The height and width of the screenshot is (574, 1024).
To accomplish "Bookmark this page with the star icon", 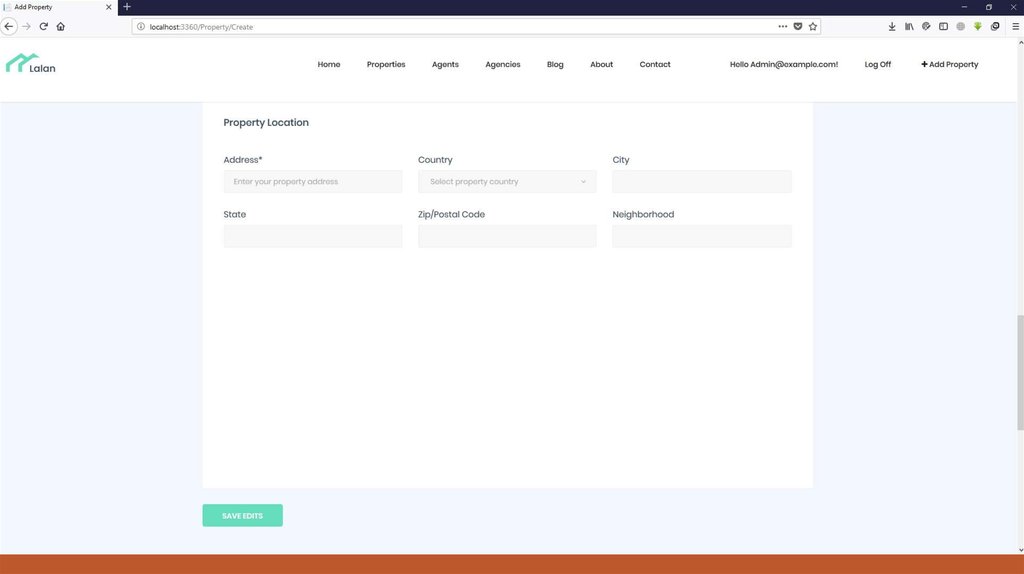I will coord(813,26).
